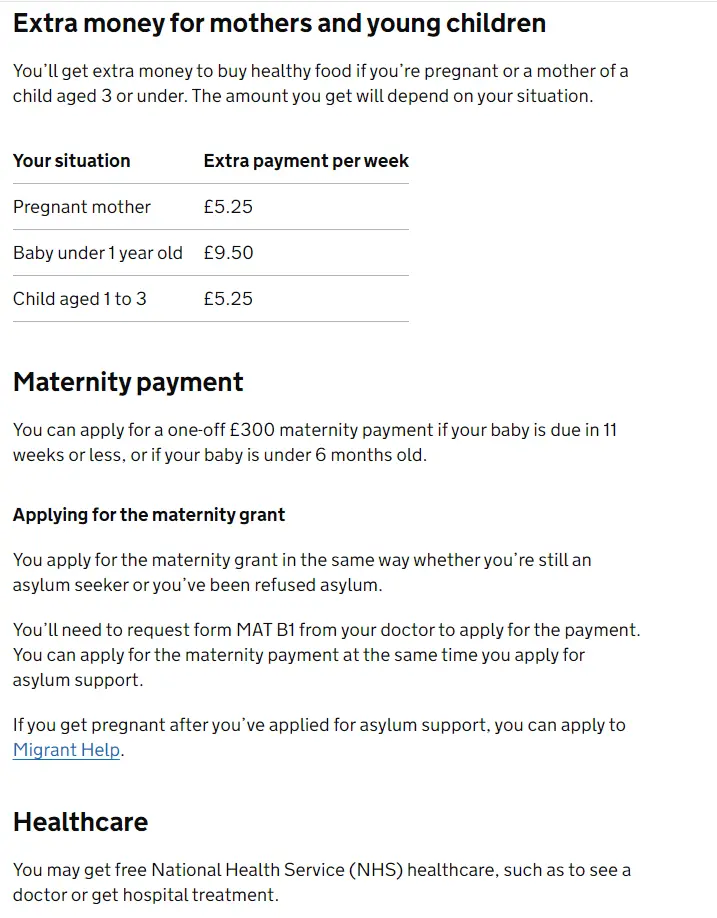Click the 'If you get pregnant after' sentence
The height and width of the screenshot is (918, 717).
318,725
